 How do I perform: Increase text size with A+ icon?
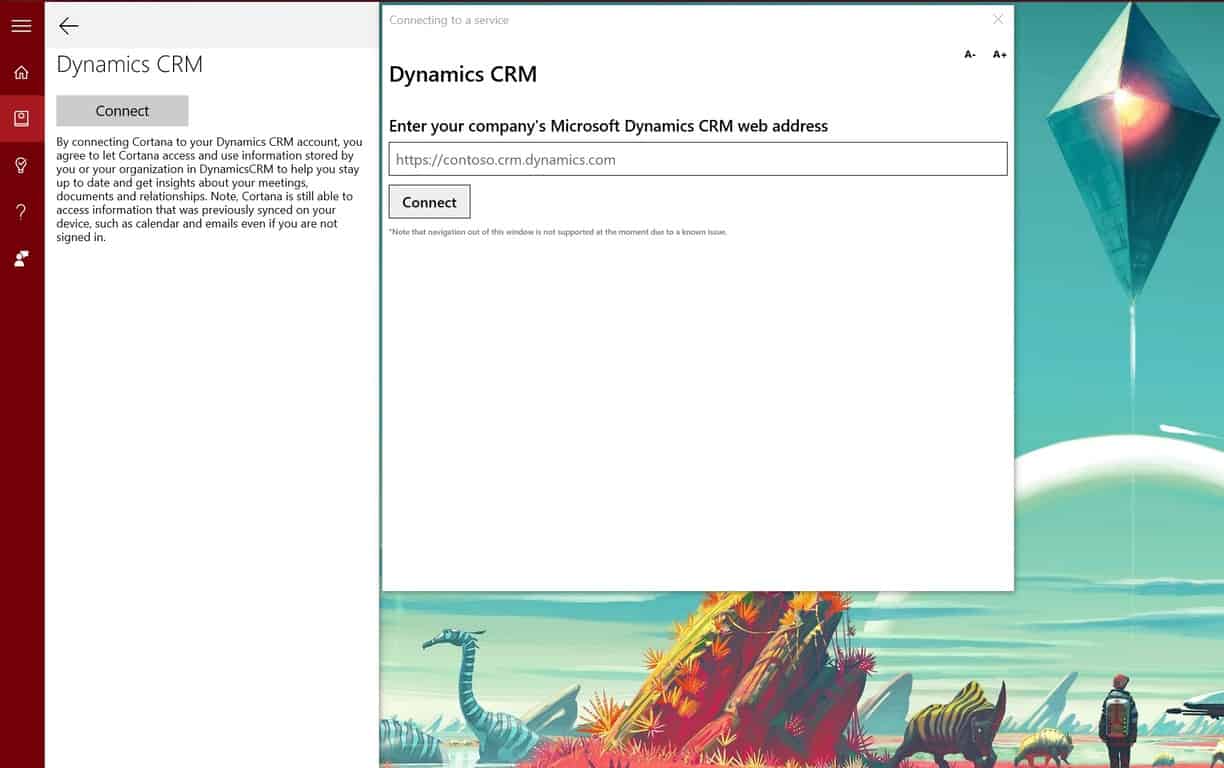pyautogui.click(x=999, y=54)
